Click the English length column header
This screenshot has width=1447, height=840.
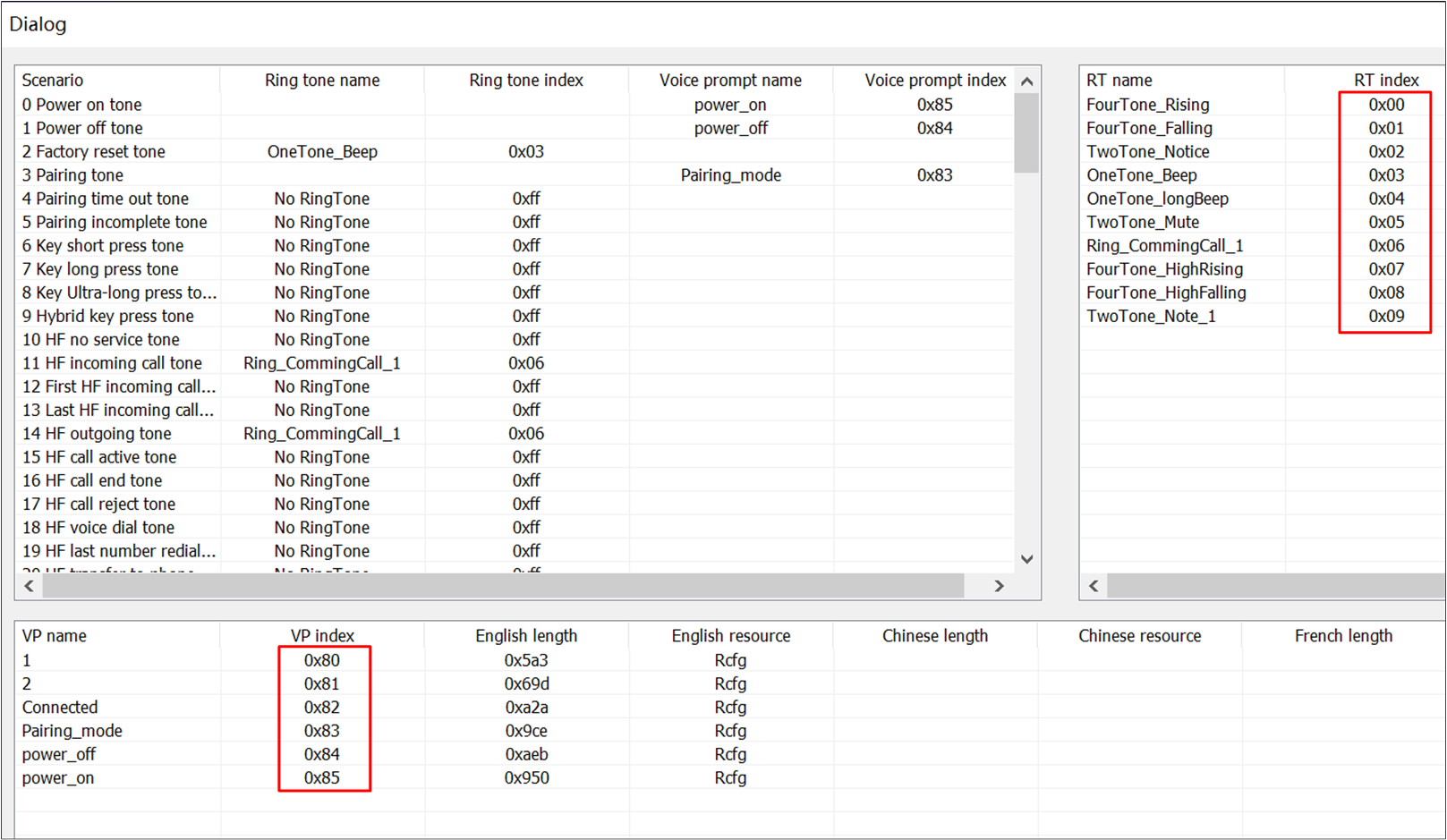click(x=526, y=636)
